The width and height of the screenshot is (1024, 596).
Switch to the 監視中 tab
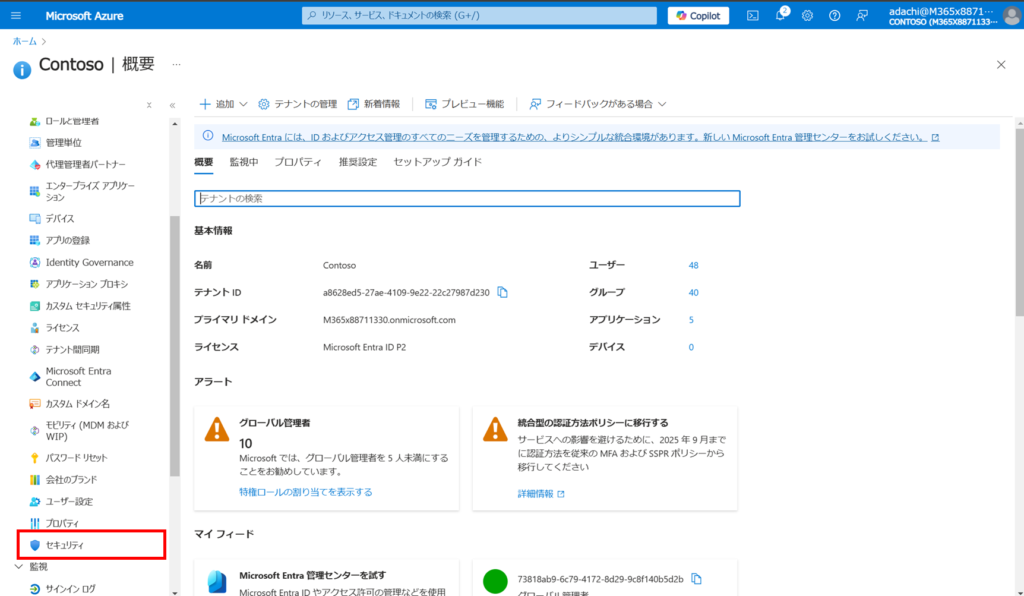pyautogui.click(x=244, y=163)
